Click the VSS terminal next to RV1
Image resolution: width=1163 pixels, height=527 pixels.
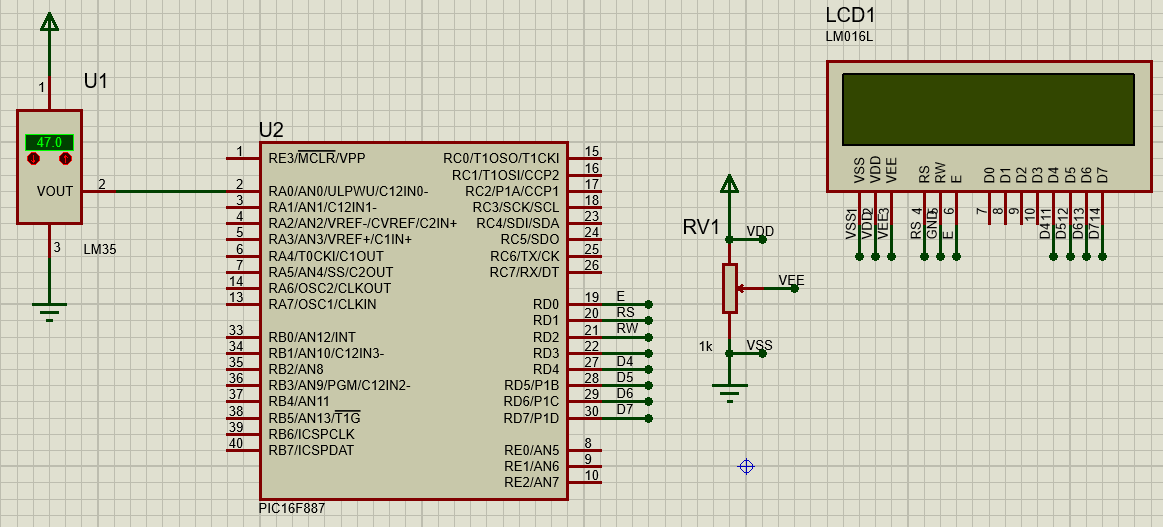pos(763,353)
